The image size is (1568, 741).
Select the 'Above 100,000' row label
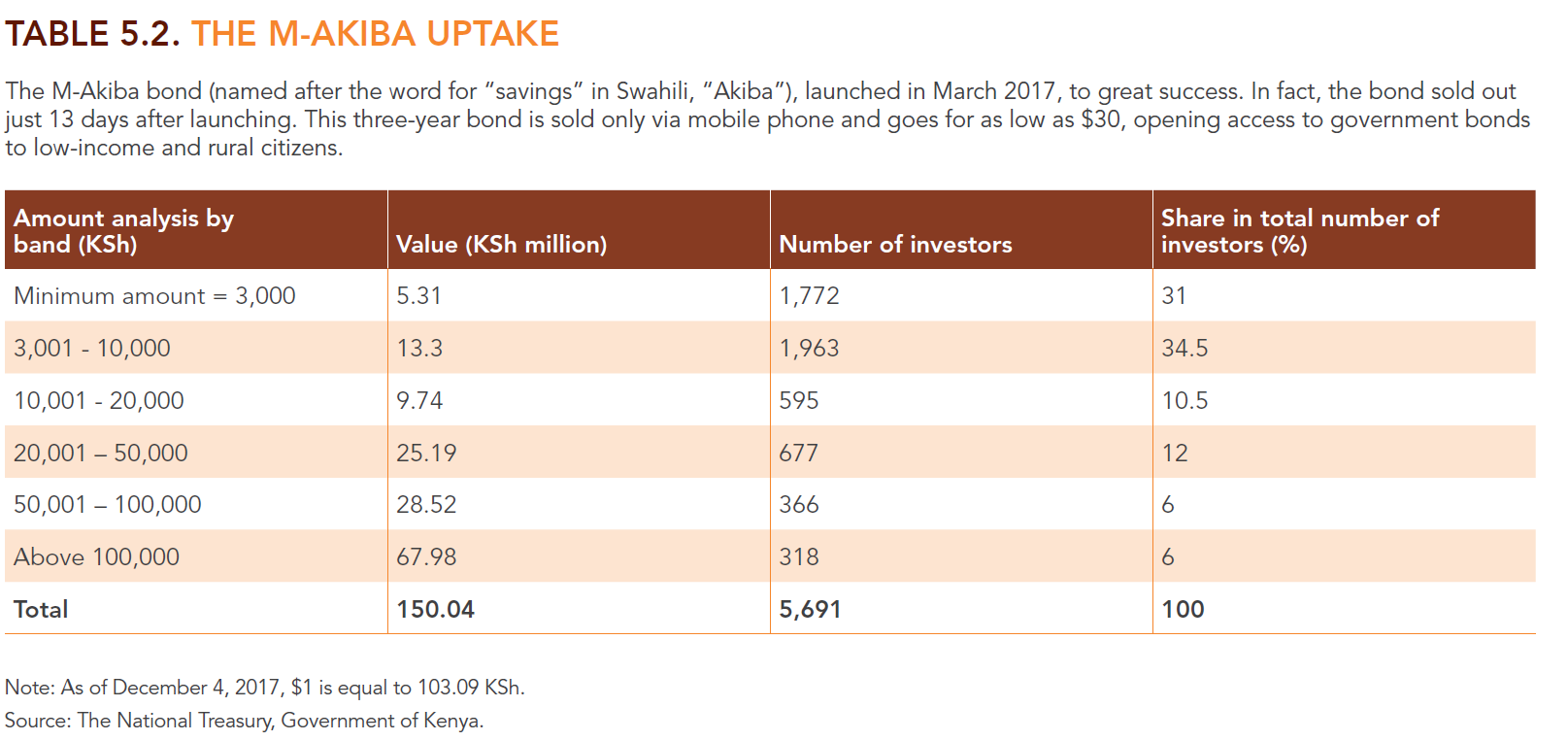pyautogui.click(x=97, y=556)
